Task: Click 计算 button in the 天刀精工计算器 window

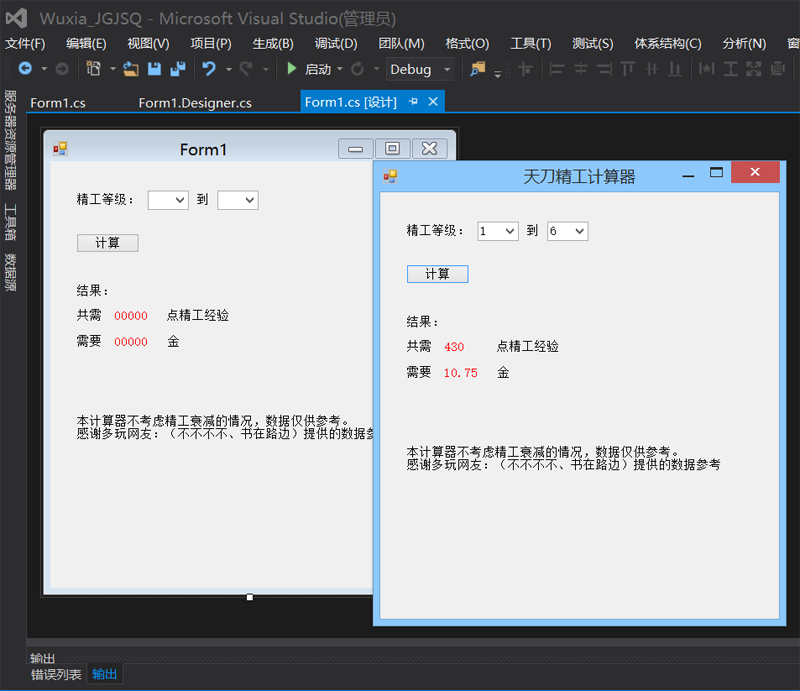Action: pos(437,274)
